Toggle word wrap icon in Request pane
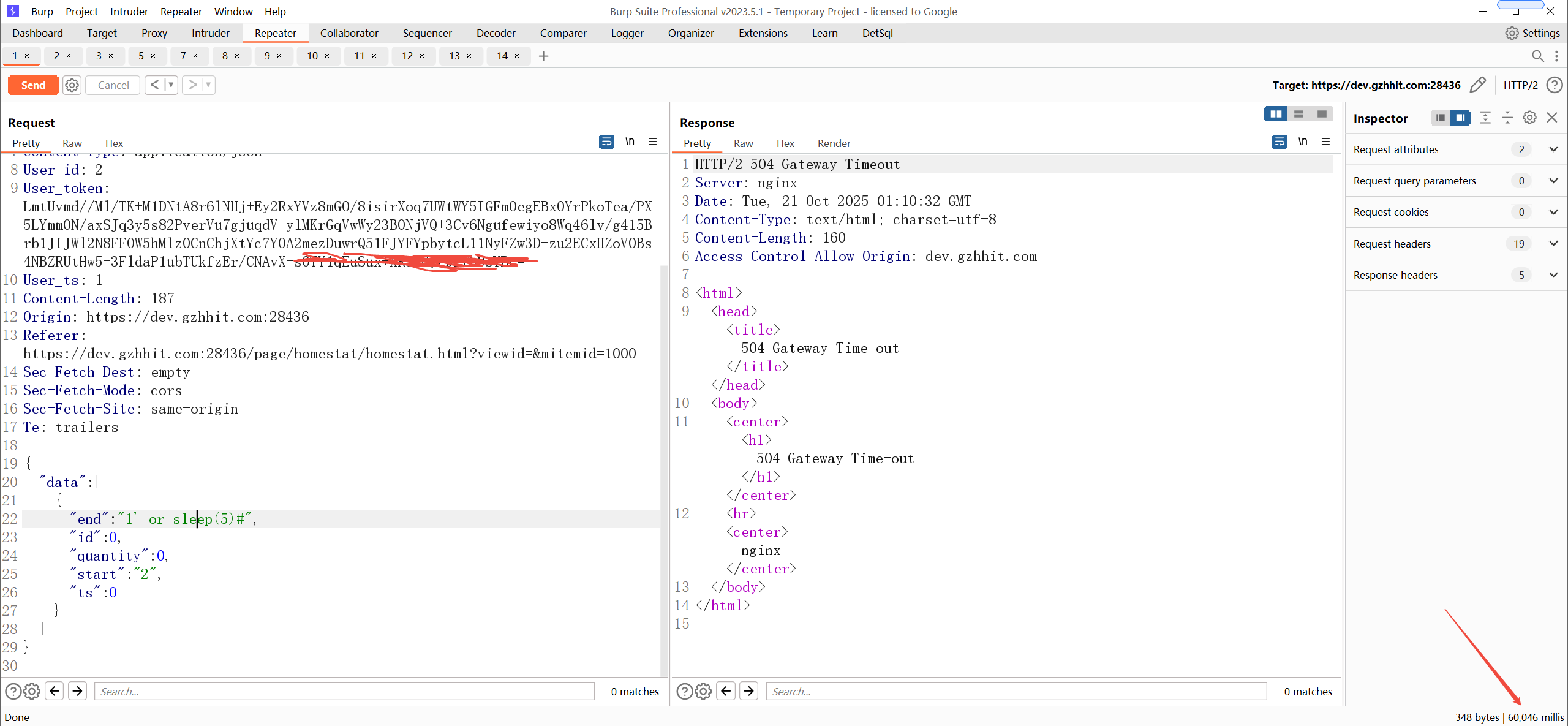This screenshot has height=726, width=1568. click(606, 142)
